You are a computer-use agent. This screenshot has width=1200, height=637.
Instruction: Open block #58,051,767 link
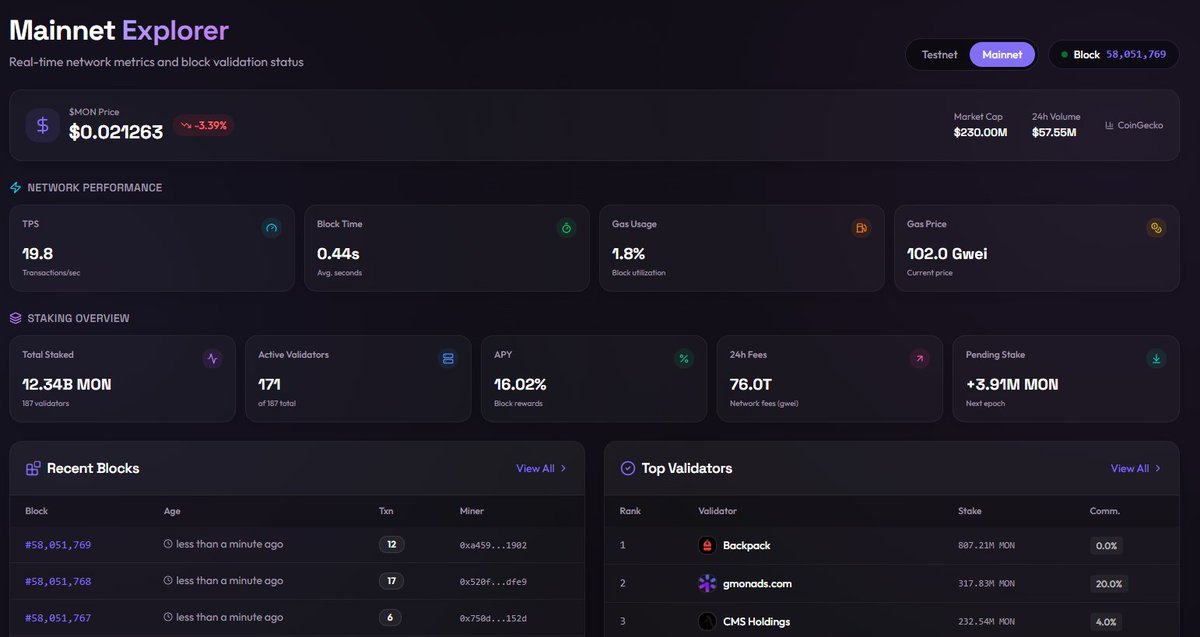pyautogui.click(x=58, y=618)
